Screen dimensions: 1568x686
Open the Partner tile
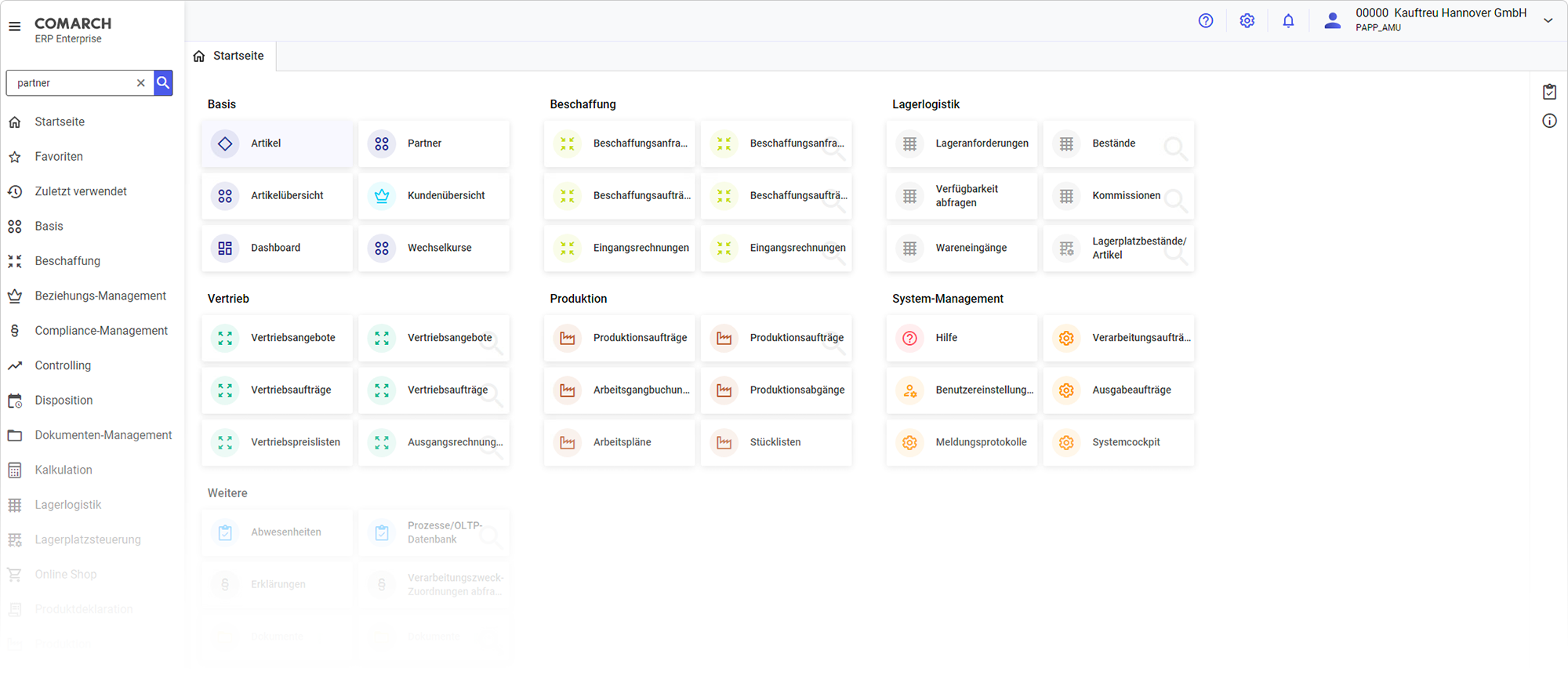pyautogui.click(x=434, y=143)
